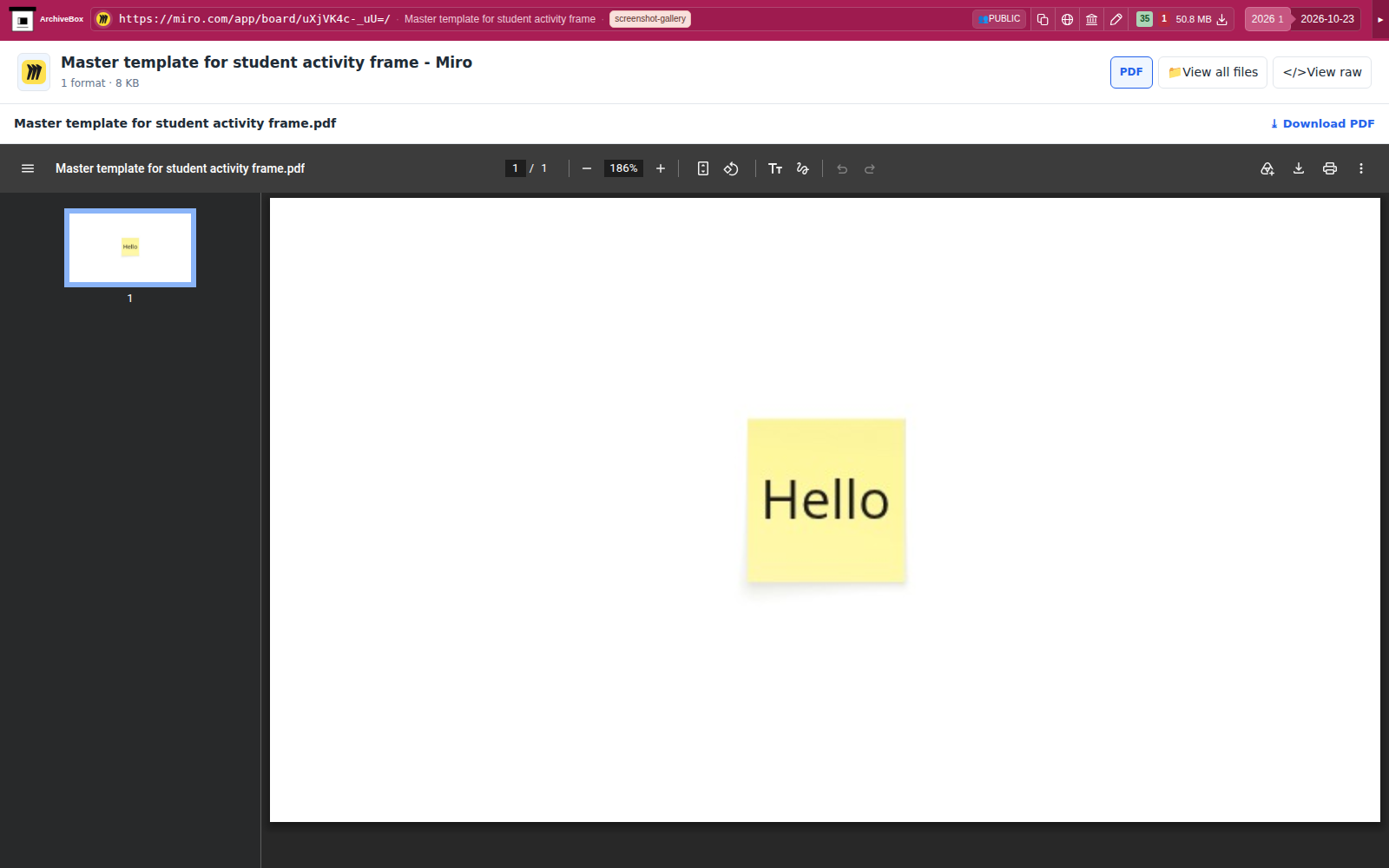Zoom out with the minus icon
The height and width of the screenshot is (868, 1389).
[587, 168]
